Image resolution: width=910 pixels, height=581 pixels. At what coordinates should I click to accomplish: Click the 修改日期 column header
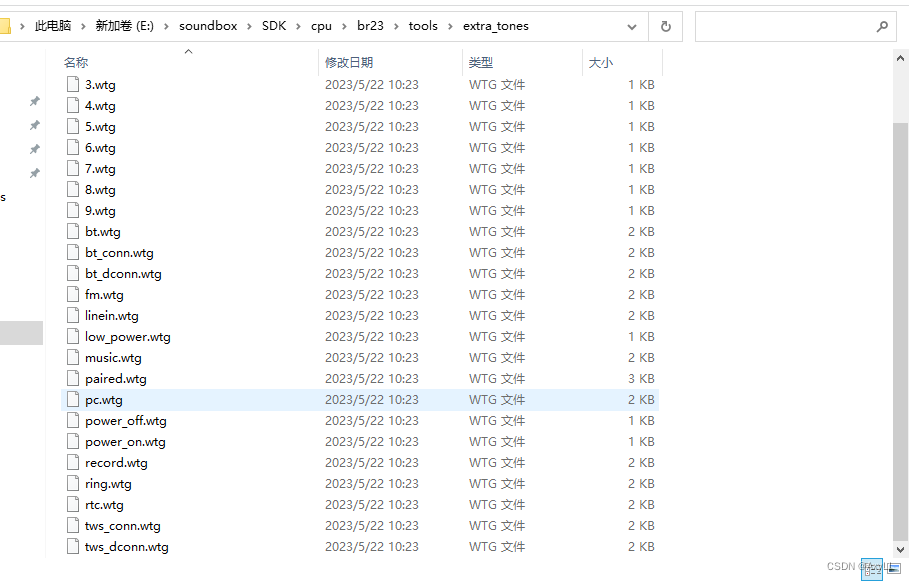(352, 62)
